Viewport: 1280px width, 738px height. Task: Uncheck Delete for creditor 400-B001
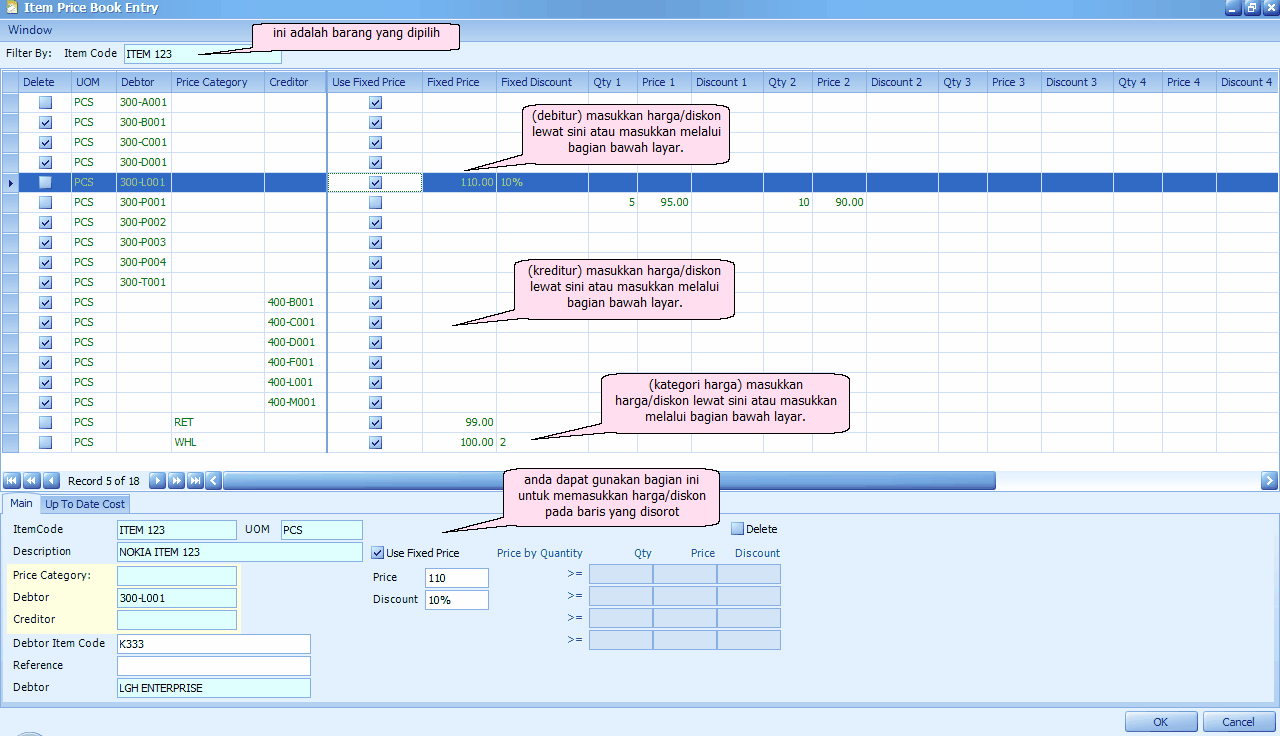point(45,302)
